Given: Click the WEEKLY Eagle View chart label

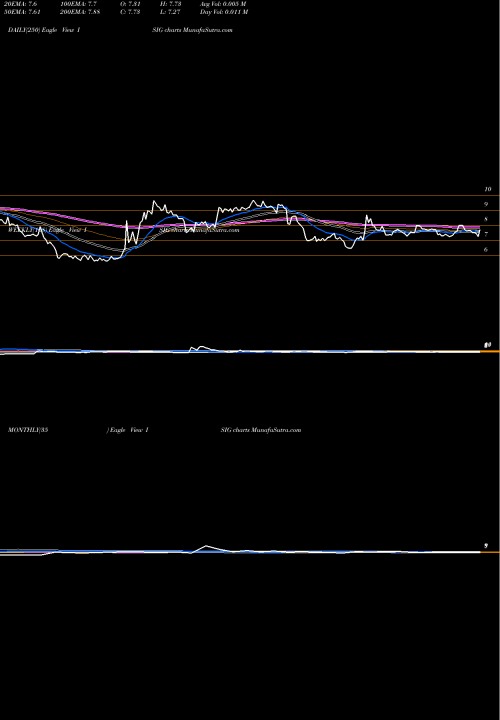Looking at the screenshot, I should 47,230.
